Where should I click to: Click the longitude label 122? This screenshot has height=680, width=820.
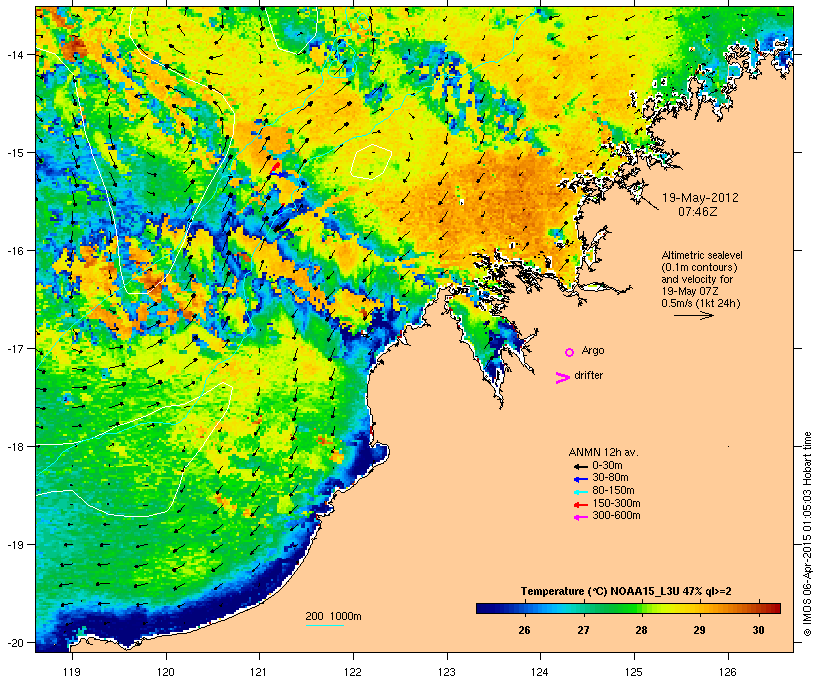tap(353, 672)
